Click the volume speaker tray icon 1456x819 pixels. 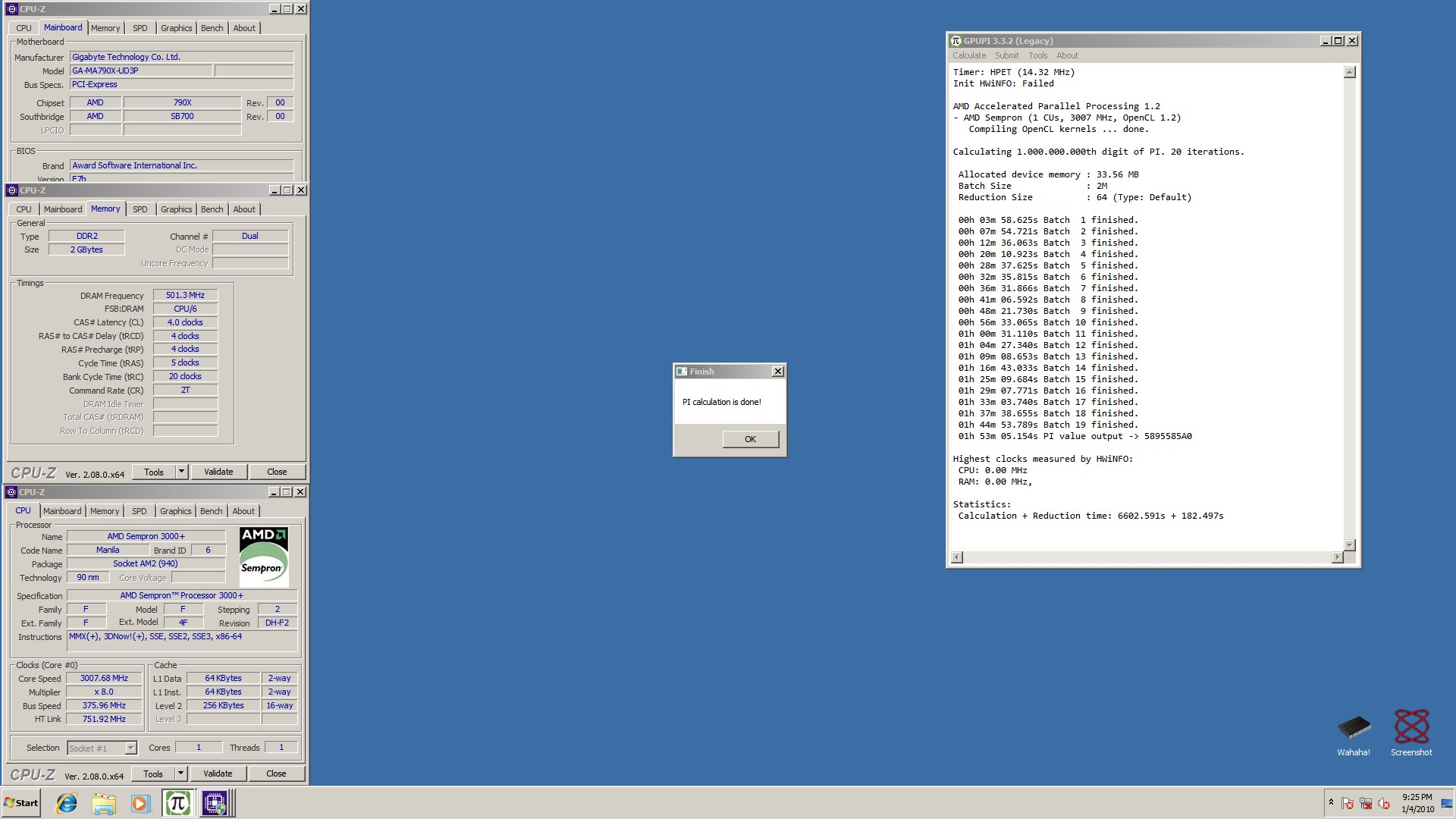tap(1384, 803)
